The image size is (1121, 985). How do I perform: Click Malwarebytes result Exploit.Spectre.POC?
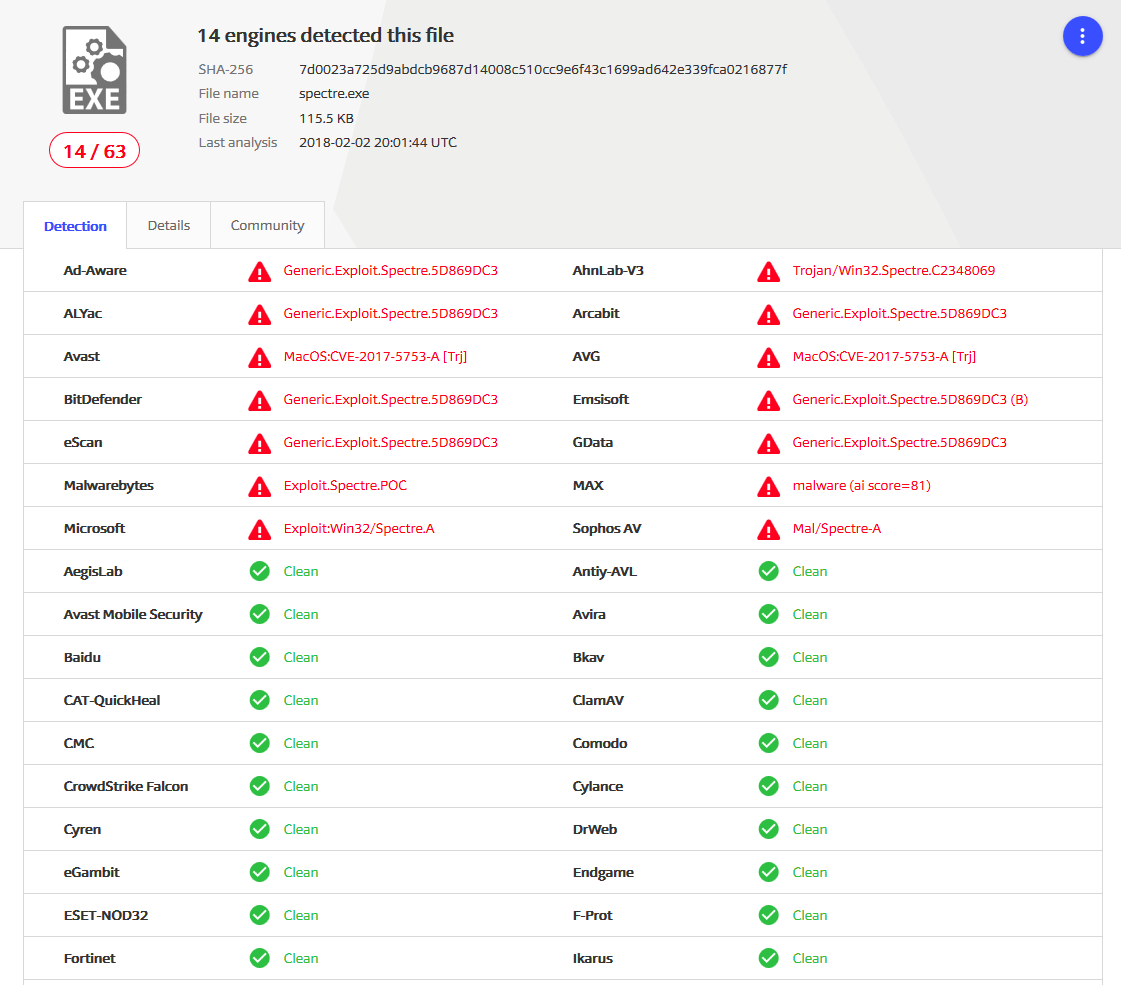click(345, 485)
